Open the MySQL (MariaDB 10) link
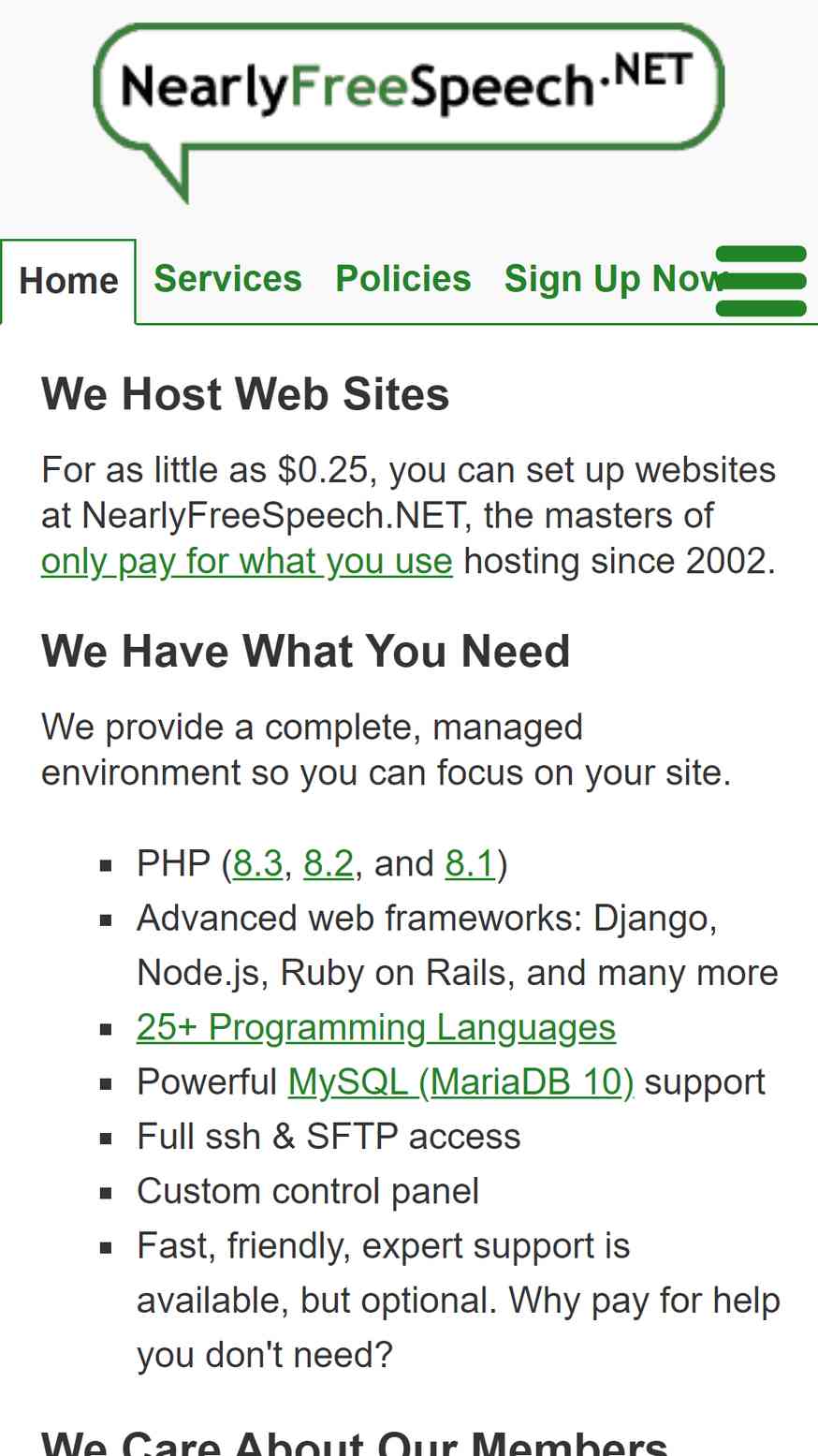Screen dimensions: 818x1456 tap(460, 1082)
